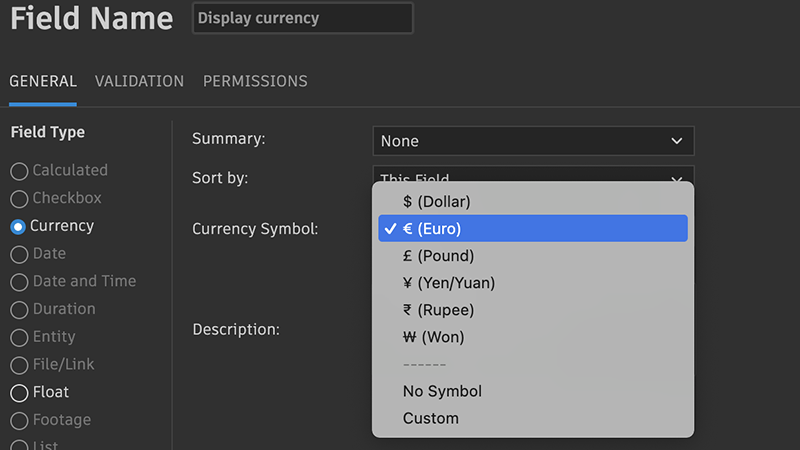Pick ¥ (Yen/Yuan) from the menu
This screenshot has height=450, width=800.
click(448, 283)
